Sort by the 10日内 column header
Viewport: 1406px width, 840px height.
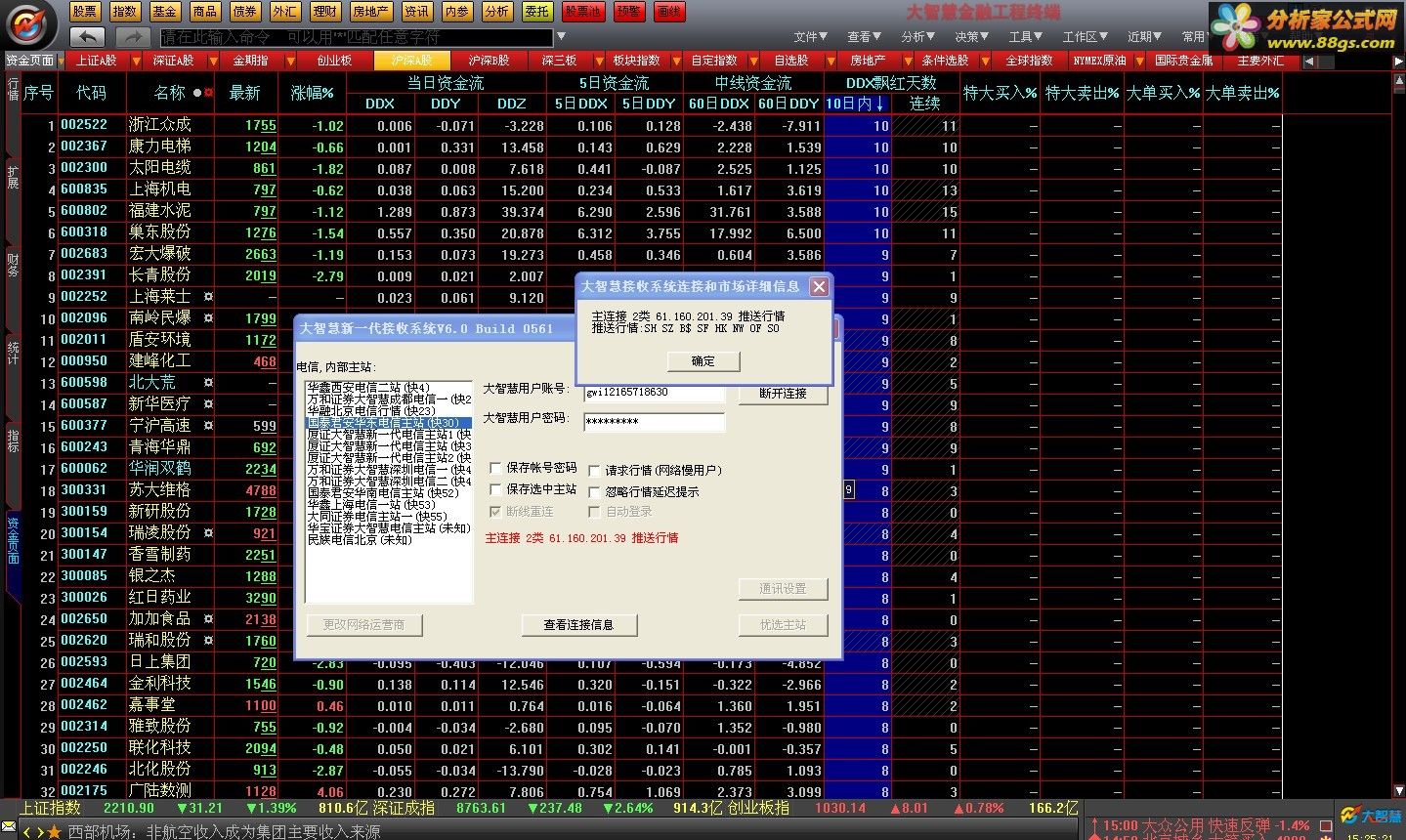[856, 104]
